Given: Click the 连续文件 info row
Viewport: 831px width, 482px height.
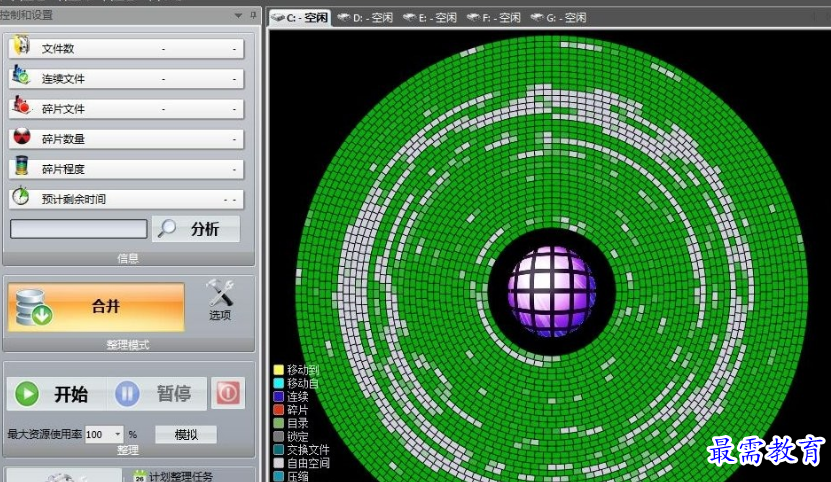Looking at the screenshot, I should click(x=126, y=78).
